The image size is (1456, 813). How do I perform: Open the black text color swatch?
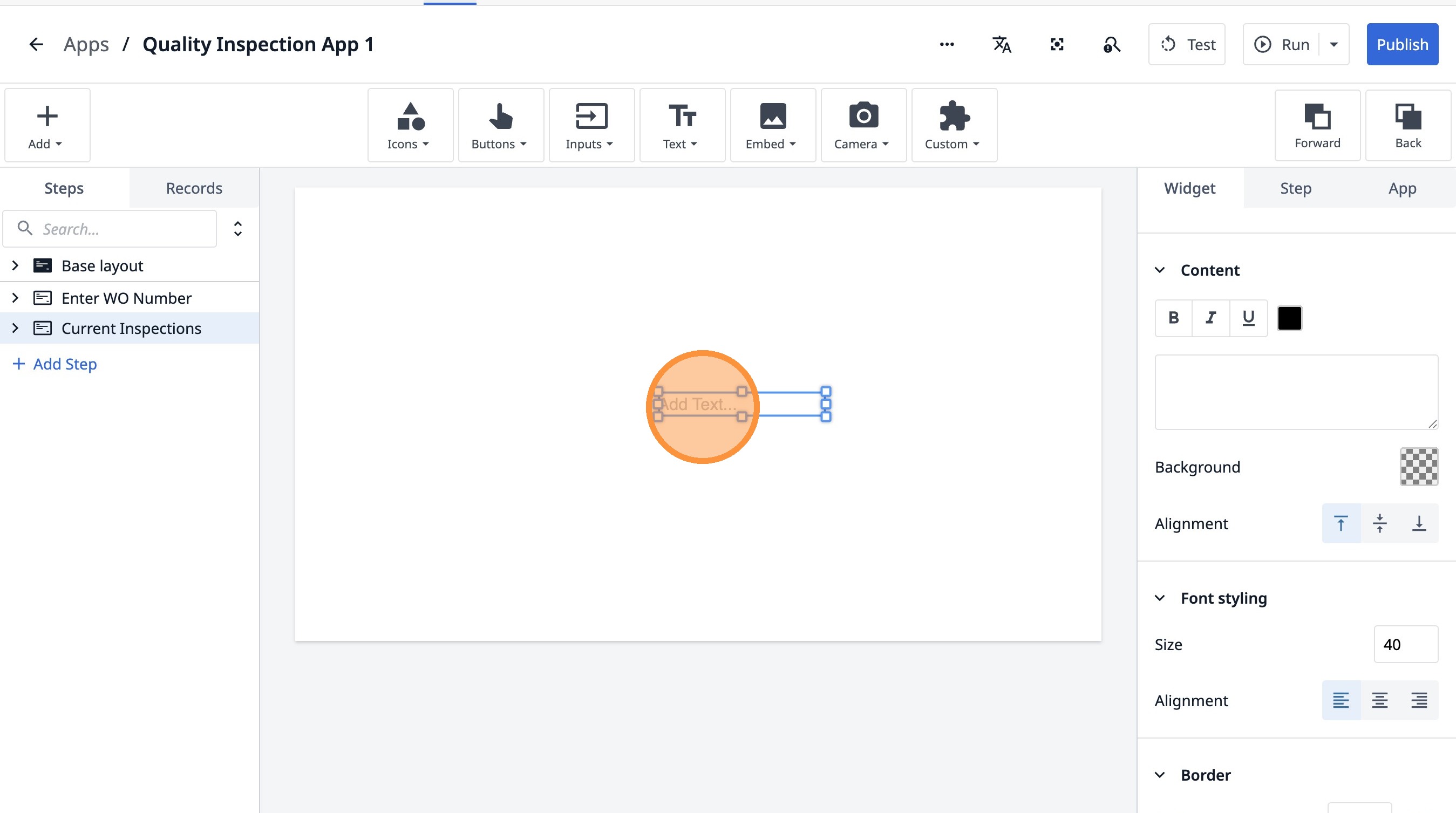tap(1289, 318)
